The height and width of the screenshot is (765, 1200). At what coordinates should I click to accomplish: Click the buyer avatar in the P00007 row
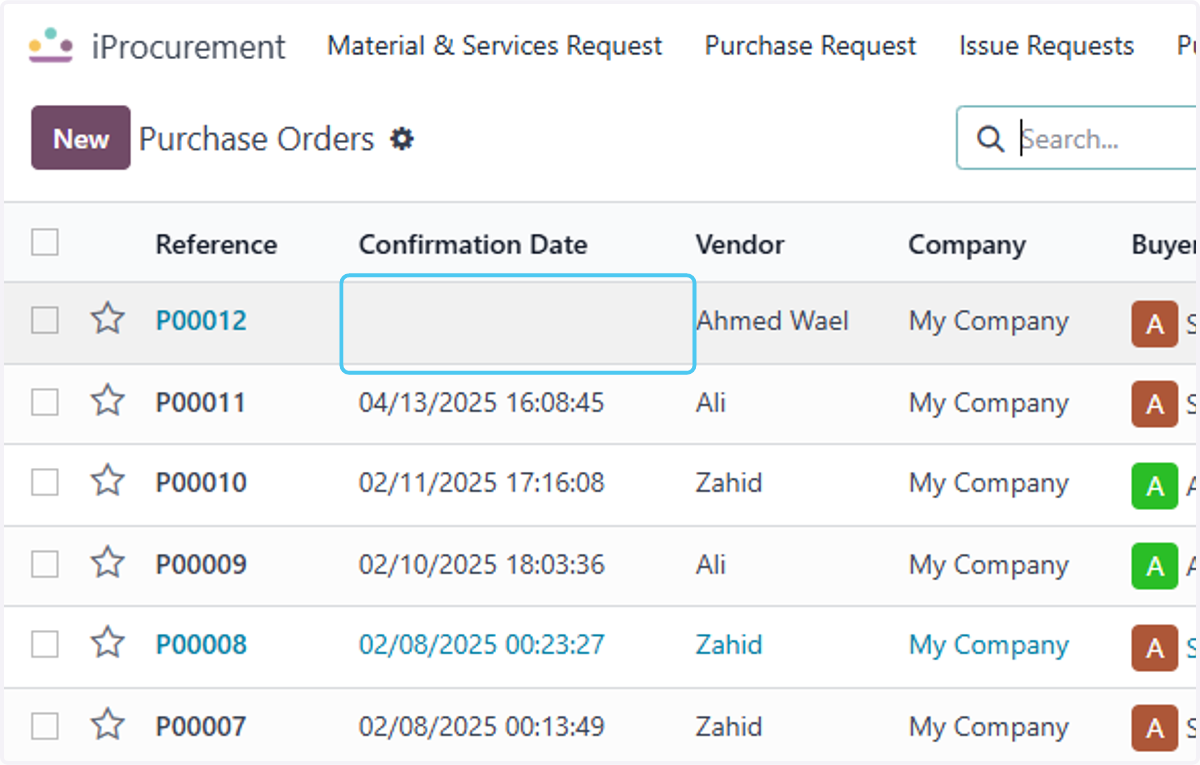click(1155, 728)
